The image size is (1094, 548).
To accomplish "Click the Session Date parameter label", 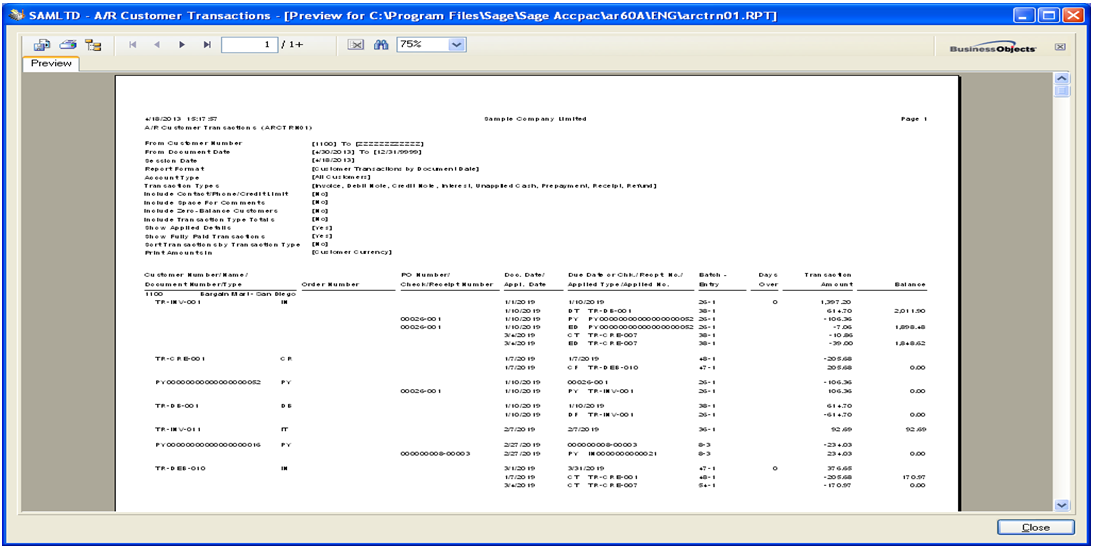I will [x=171, y=160].
